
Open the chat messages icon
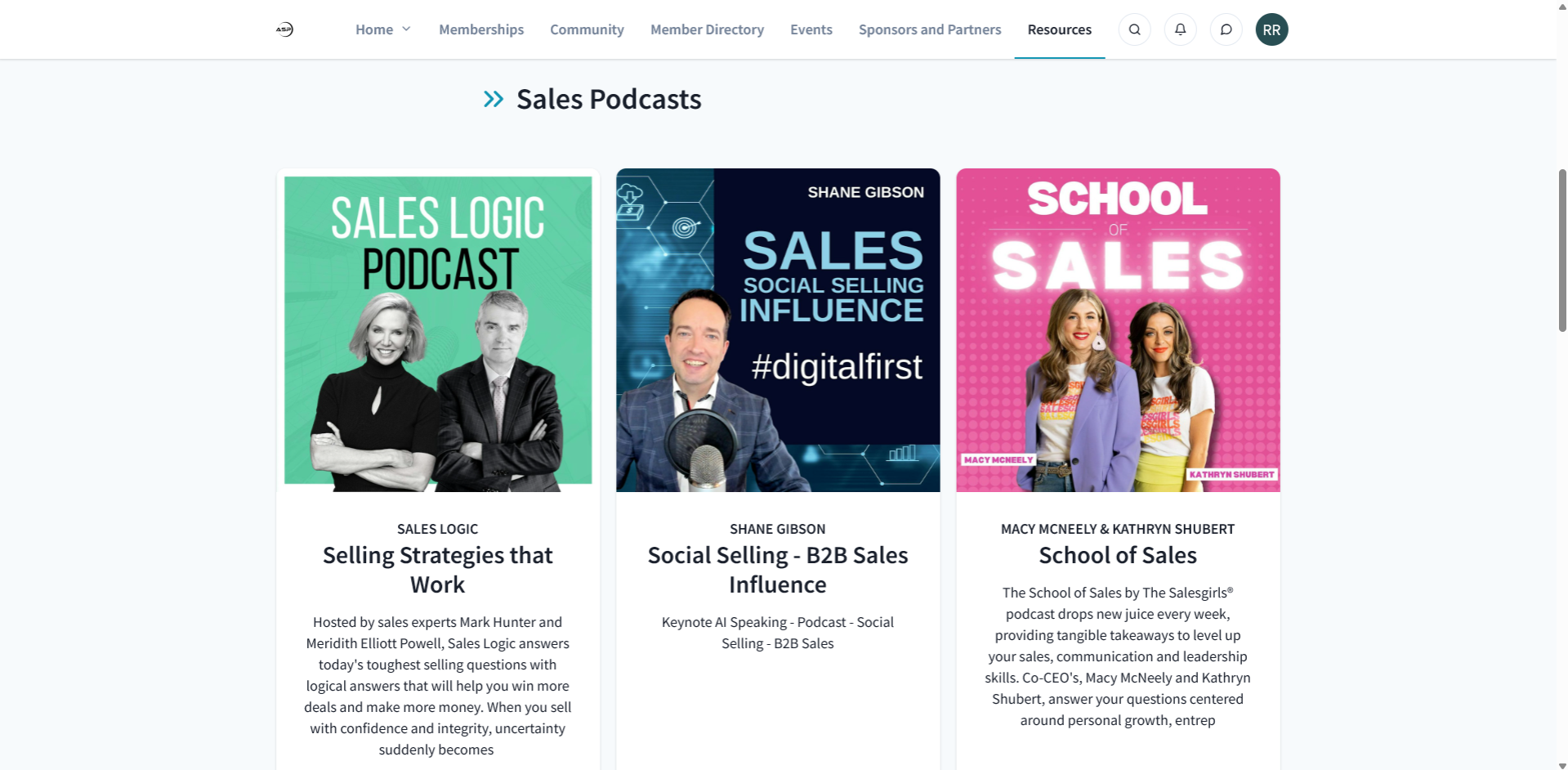click(x=1226, y=29)
